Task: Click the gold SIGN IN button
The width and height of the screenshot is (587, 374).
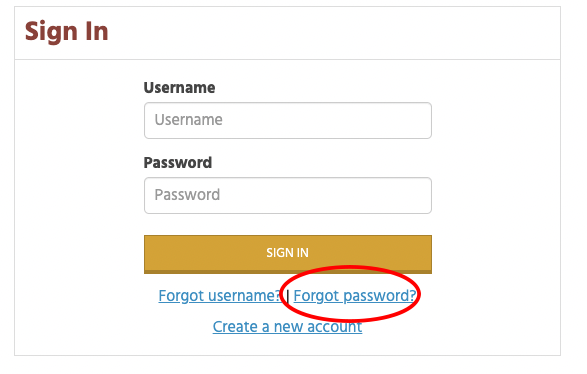Action: (288, 254)
